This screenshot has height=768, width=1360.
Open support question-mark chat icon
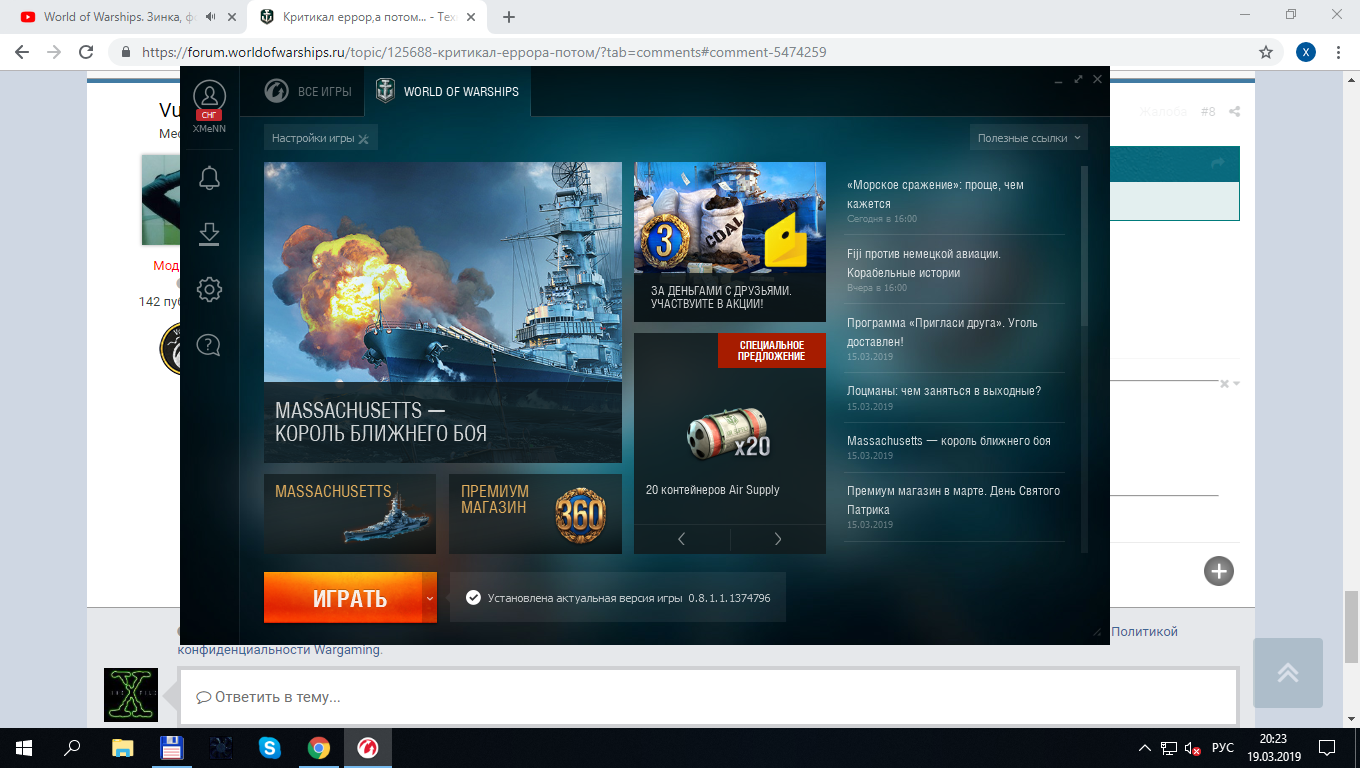click(x=209, y=345)
